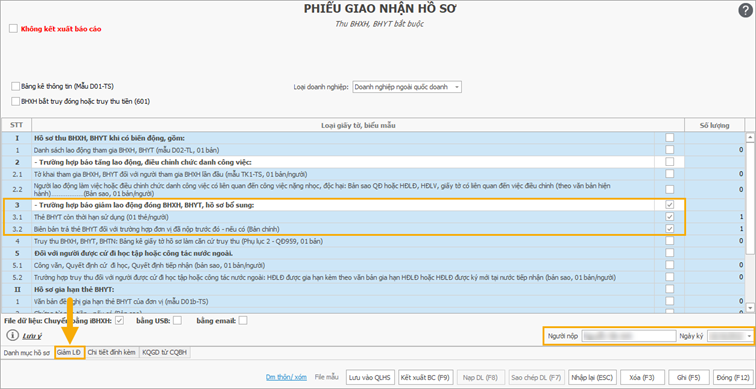Tick Văn bản đề nghị gia hạn thẻ BHYT
Screen dimensions: 756x389
pyautogui.click(x=669, y=301)
